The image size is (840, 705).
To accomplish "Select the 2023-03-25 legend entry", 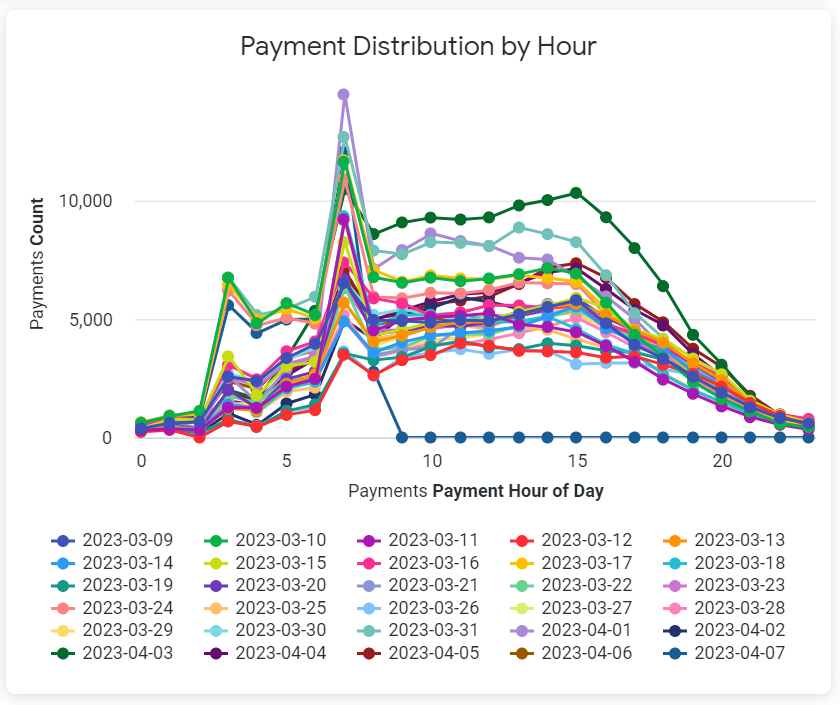I will pyautogui.click(x=265, y=608).
